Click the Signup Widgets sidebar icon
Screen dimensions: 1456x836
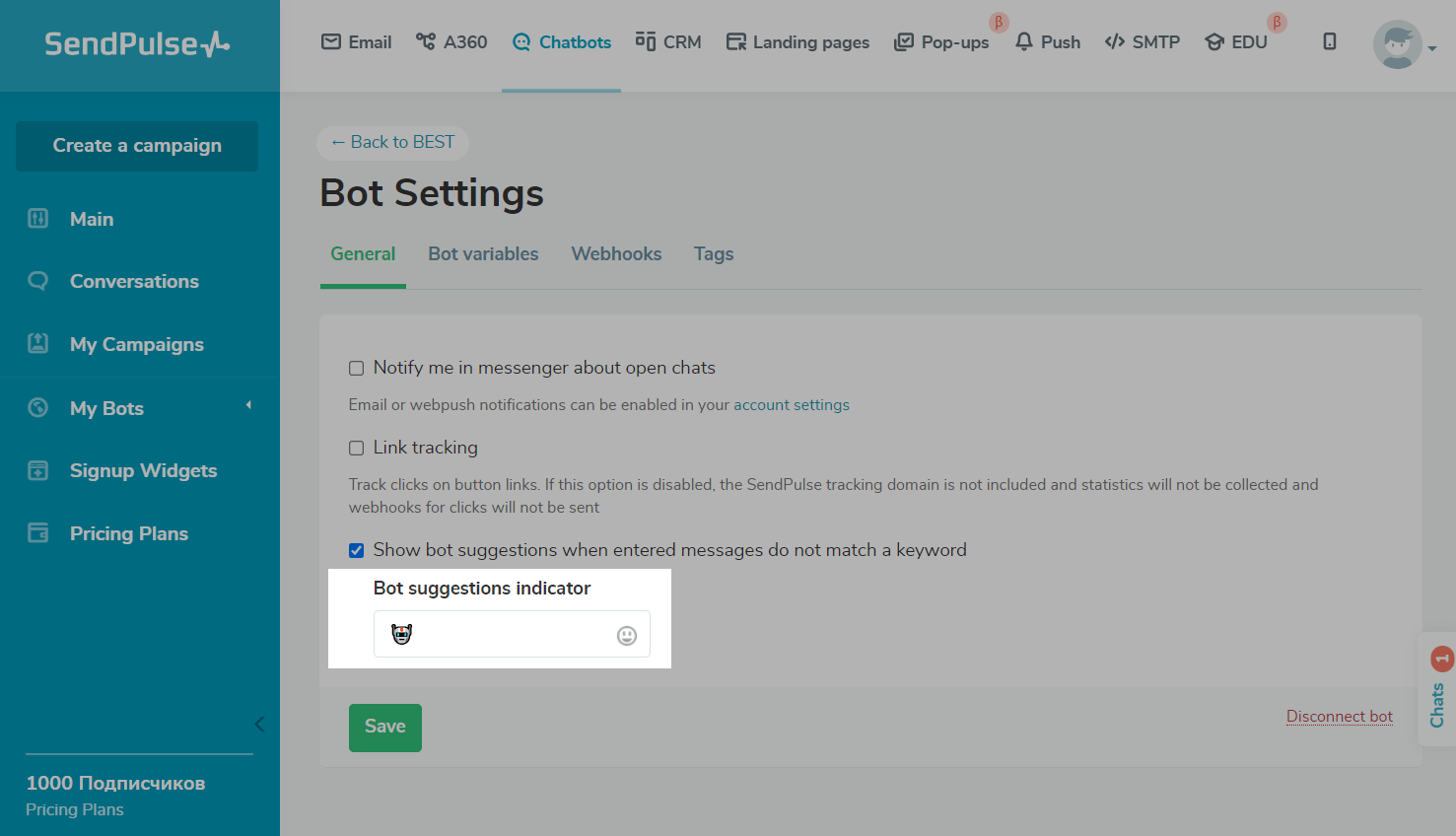pyautogui.click(x=38, y=470)
